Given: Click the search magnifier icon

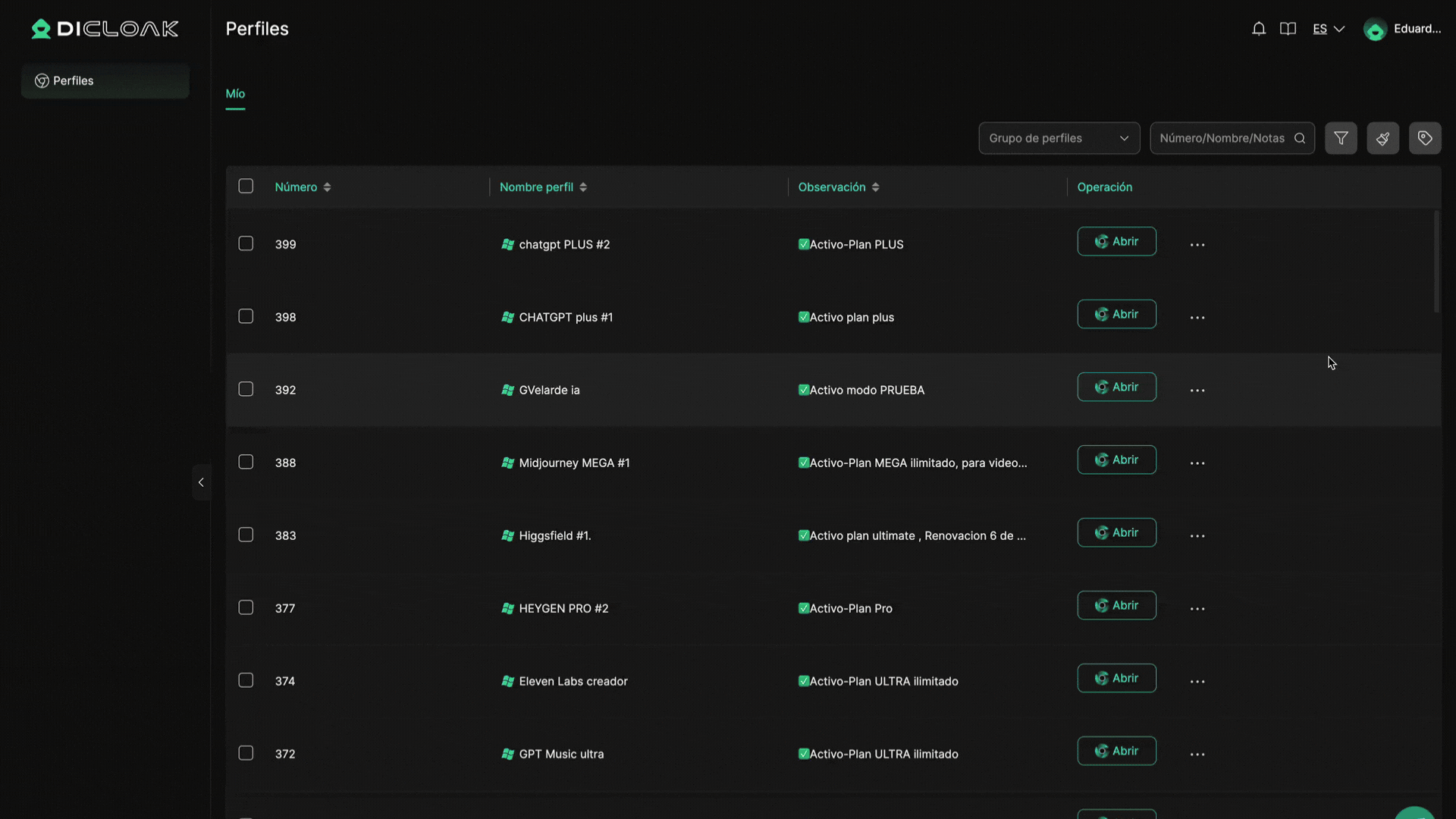Looking at the screenshot, I should point(1300,138).
